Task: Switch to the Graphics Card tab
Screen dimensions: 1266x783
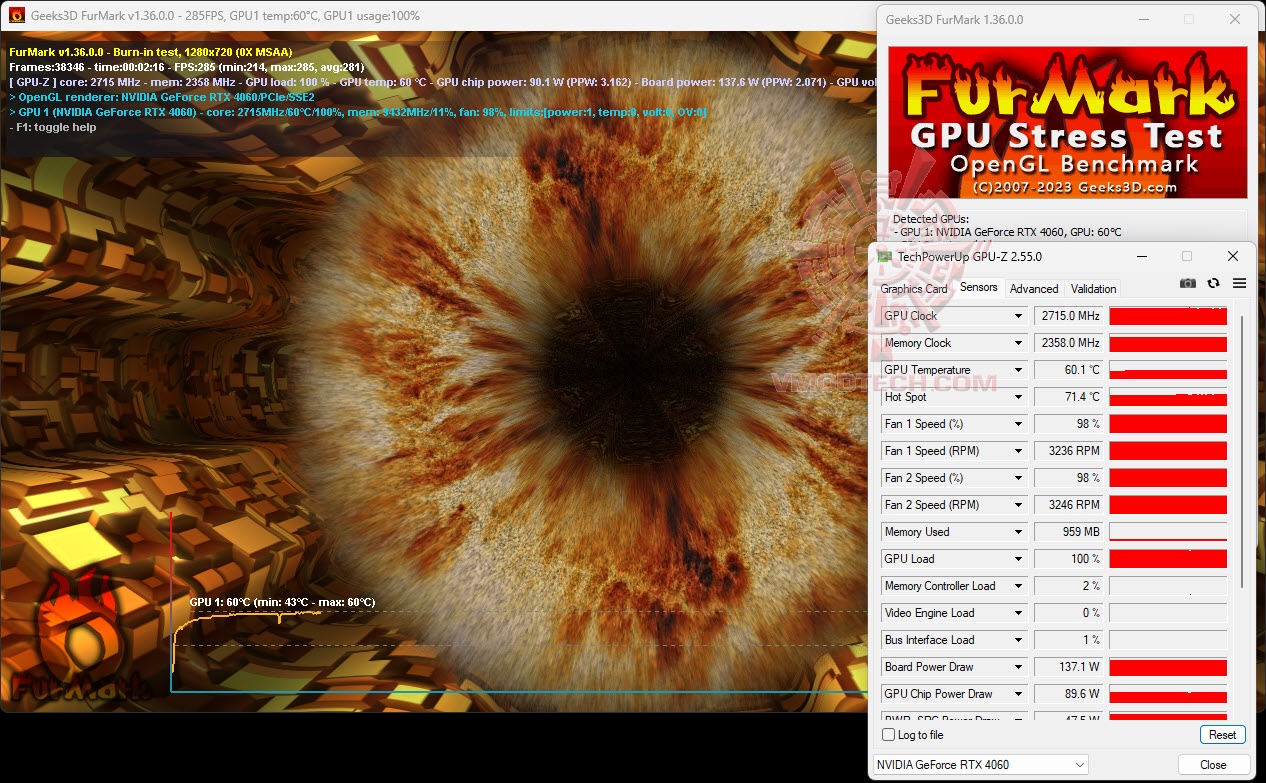Action: click(x=914, y=289)
